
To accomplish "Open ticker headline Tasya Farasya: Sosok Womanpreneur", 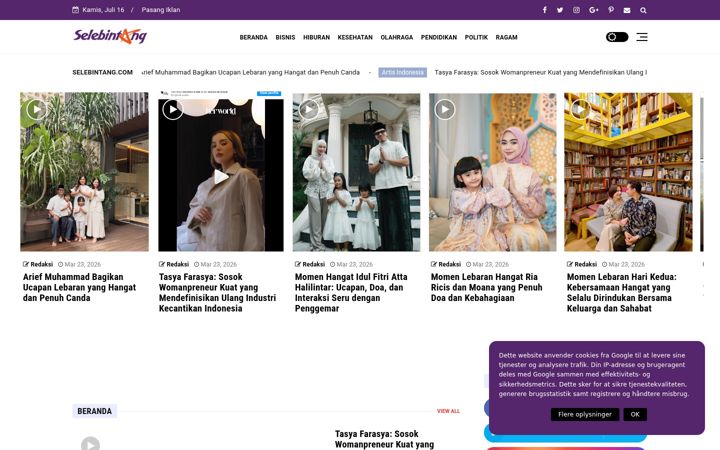I will [540, 73].
